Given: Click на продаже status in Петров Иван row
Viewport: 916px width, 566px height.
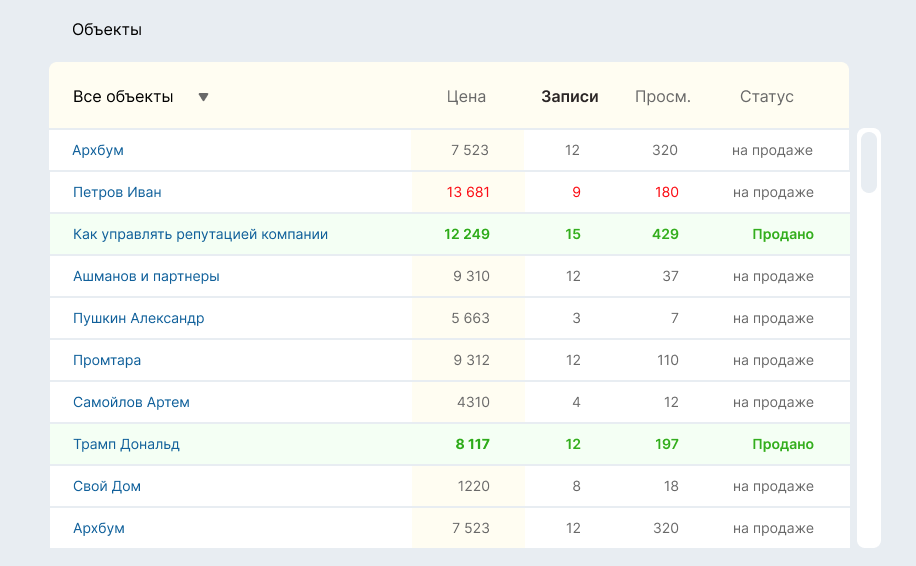Looking at the screenshot, I should coord(773,192).
